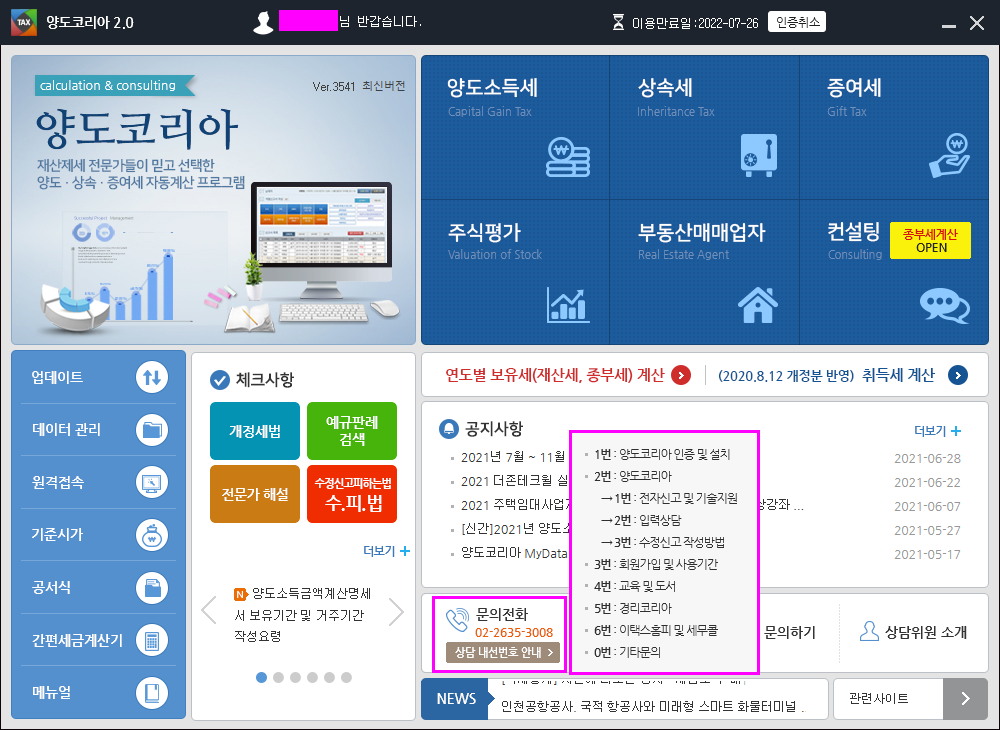Open the 업데이트 sidebar menu item
1000x730 pixels.
(x=98, y=377)
